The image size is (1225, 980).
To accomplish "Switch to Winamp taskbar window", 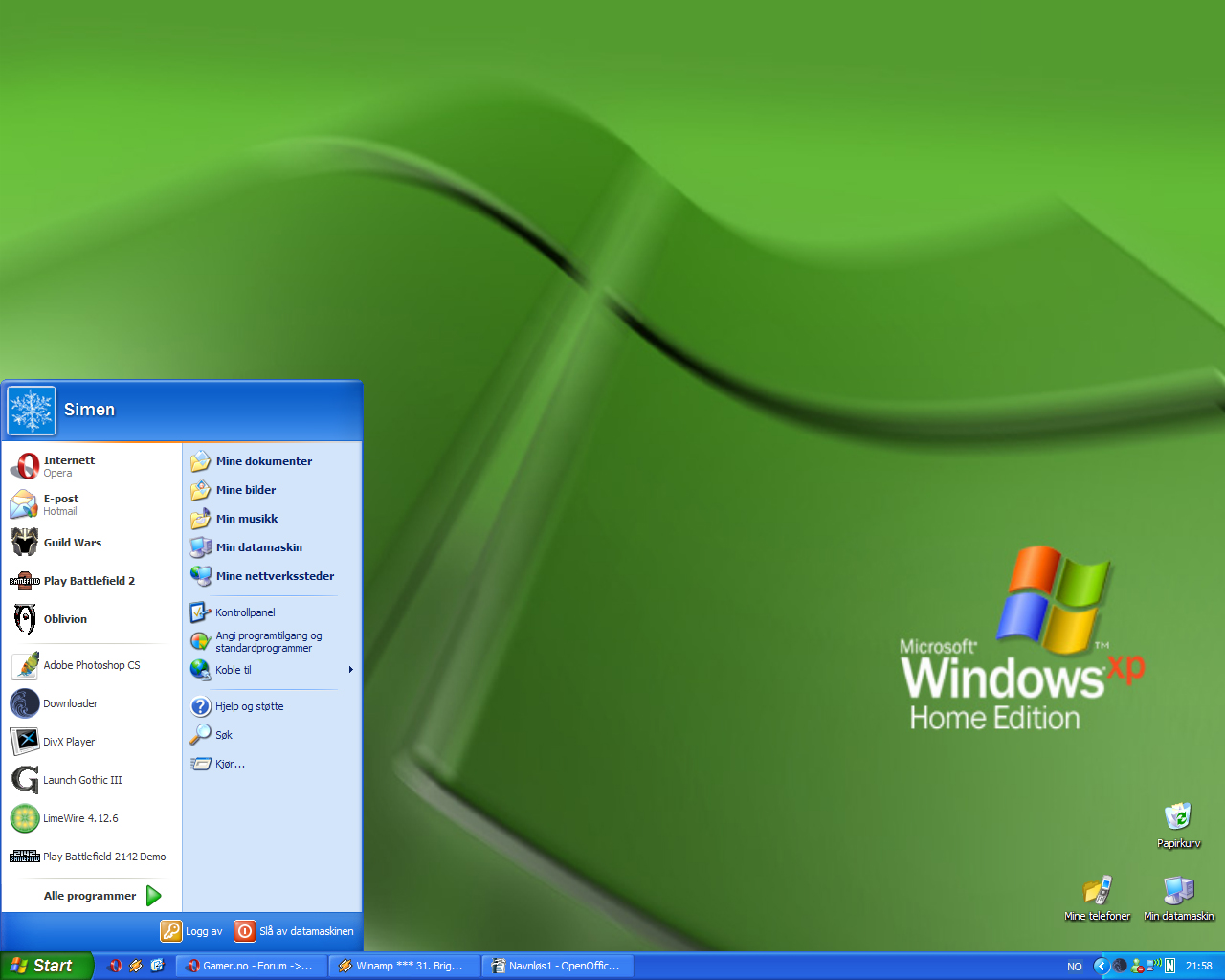I will (x=404, y=966).
